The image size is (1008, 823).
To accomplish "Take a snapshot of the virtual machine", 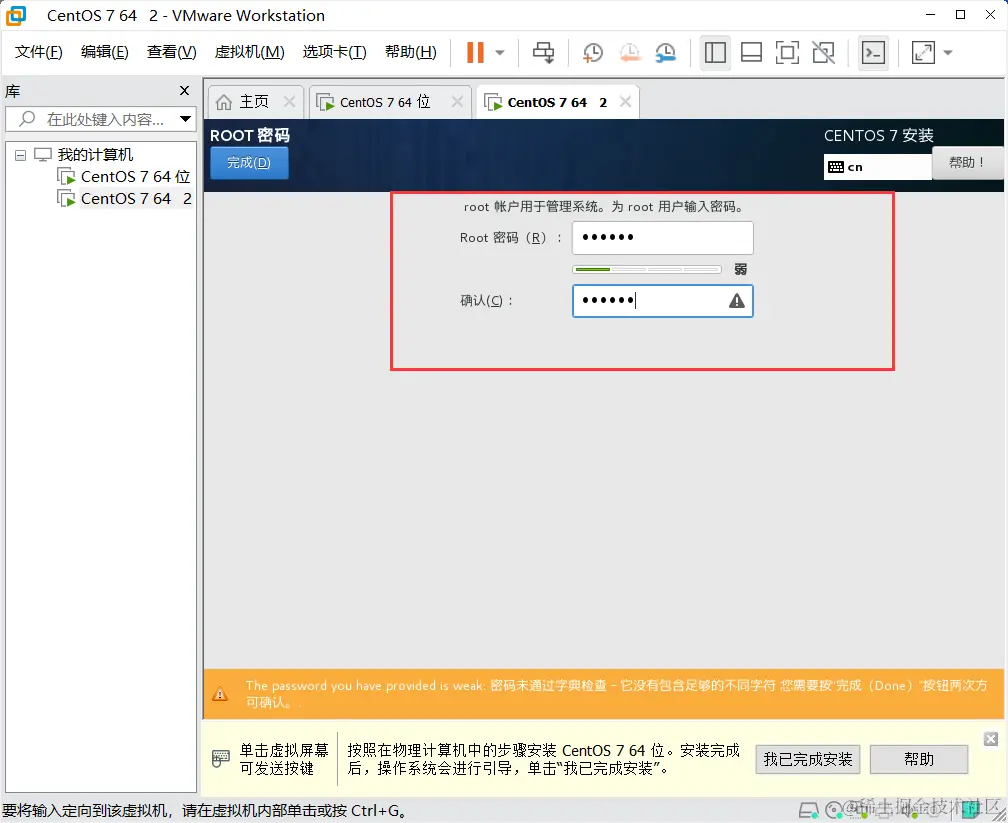I will [x=592, y=53].
